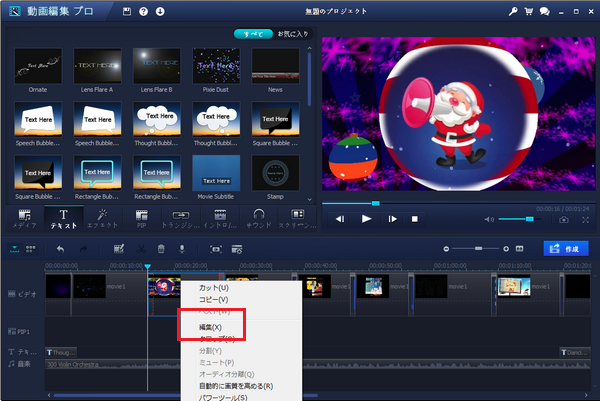Click the 作成 create export button

click(566, 249)
